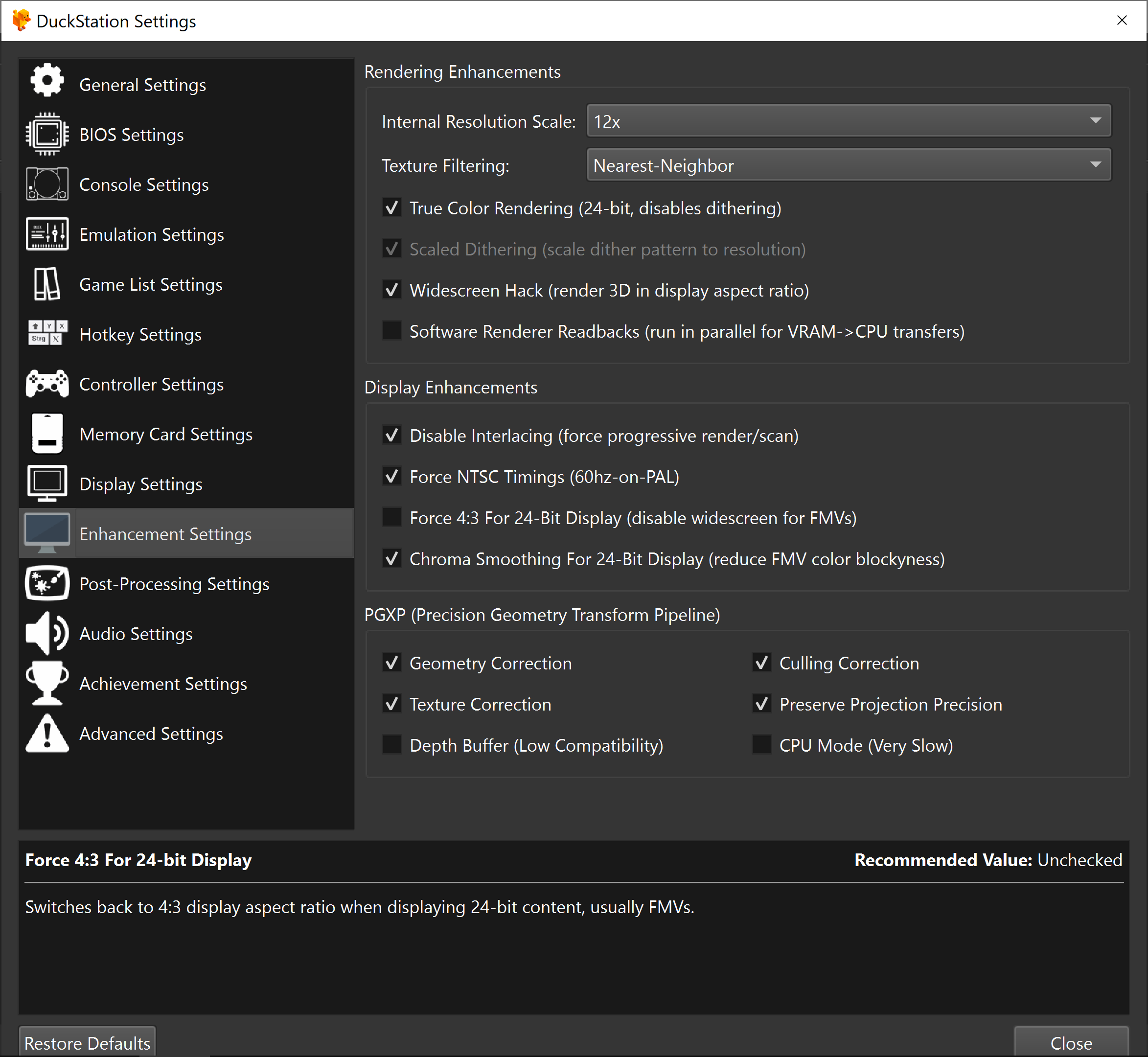Click the Hotkey Settings keyboard keys icon
Image resolution: width=1148 pixels, height=1057 pixels.
point(47,333)
